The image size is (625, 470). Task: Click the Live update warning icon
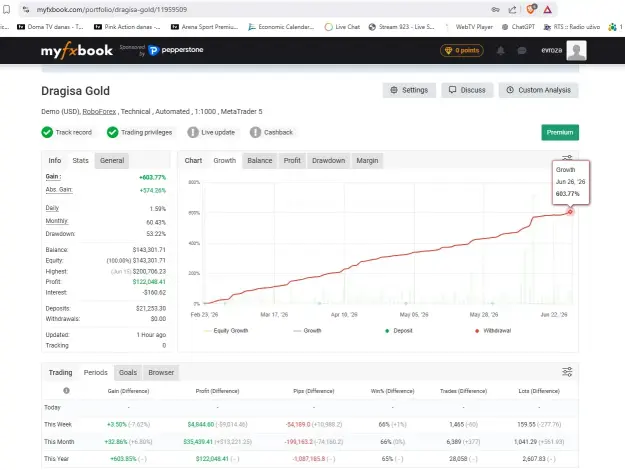193,132
